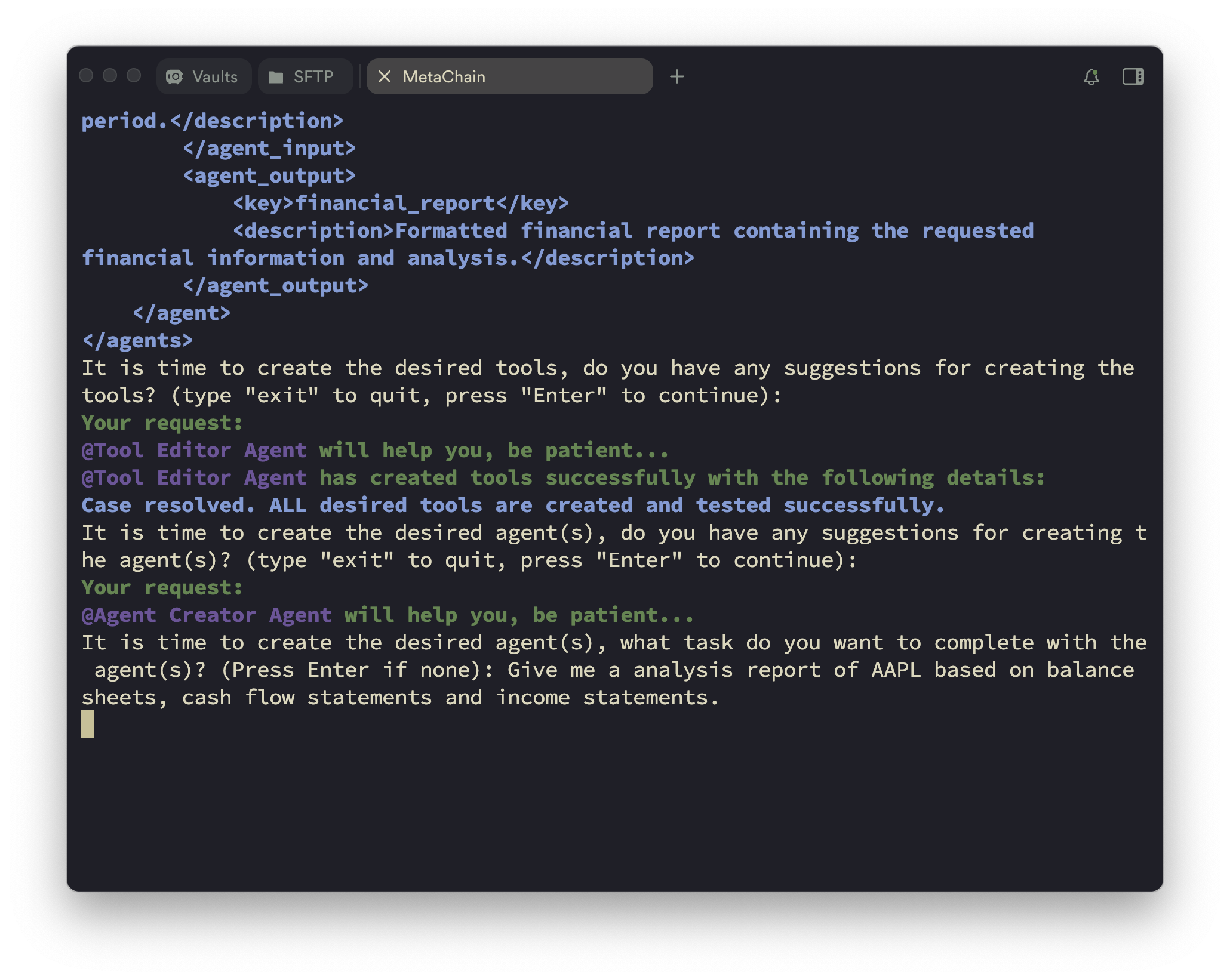Viewport: 1230px width, 980px height.
Task: Switch to the Vaults tab
Action: pos(204,76)
